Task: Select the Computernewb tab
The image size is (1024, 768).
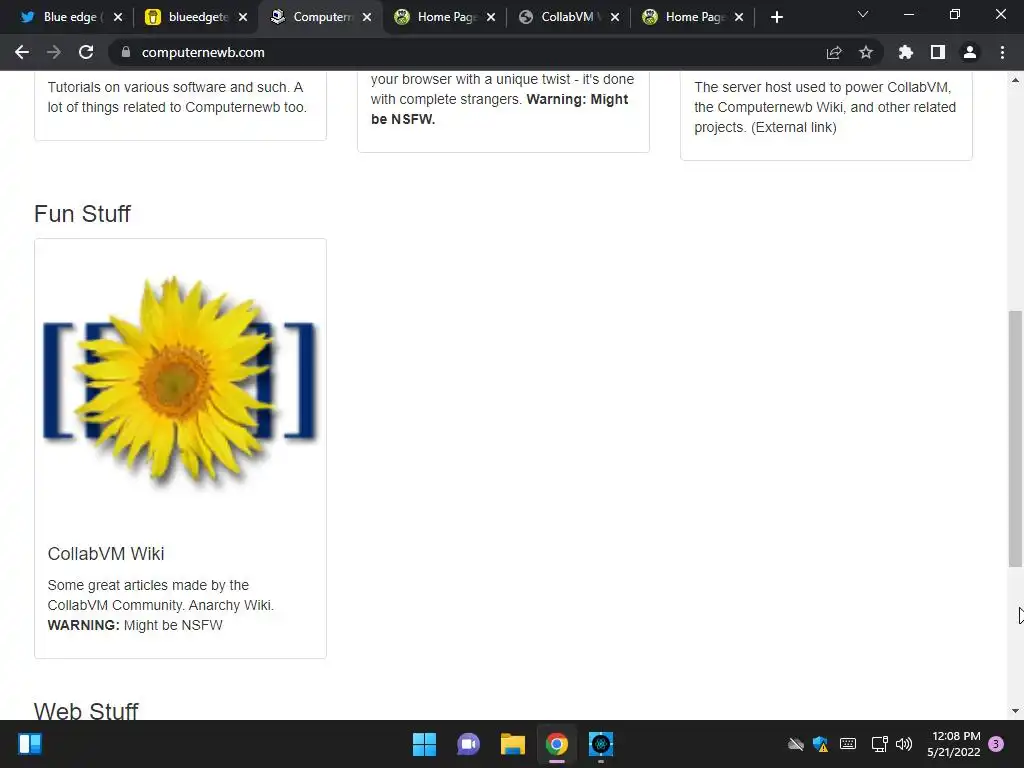Action: pyautogui.click(x=319, y=17)
